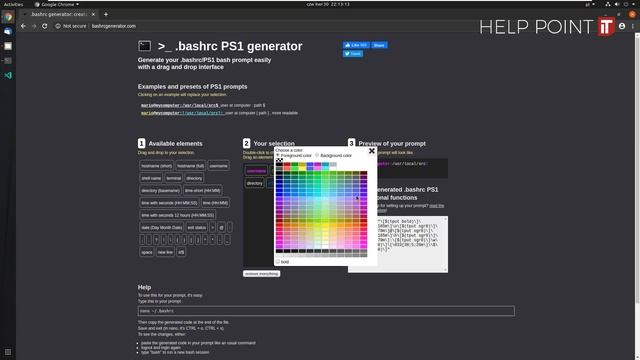Click the Chrome icon in the dock
640x360 pixels.
[8, 17]
